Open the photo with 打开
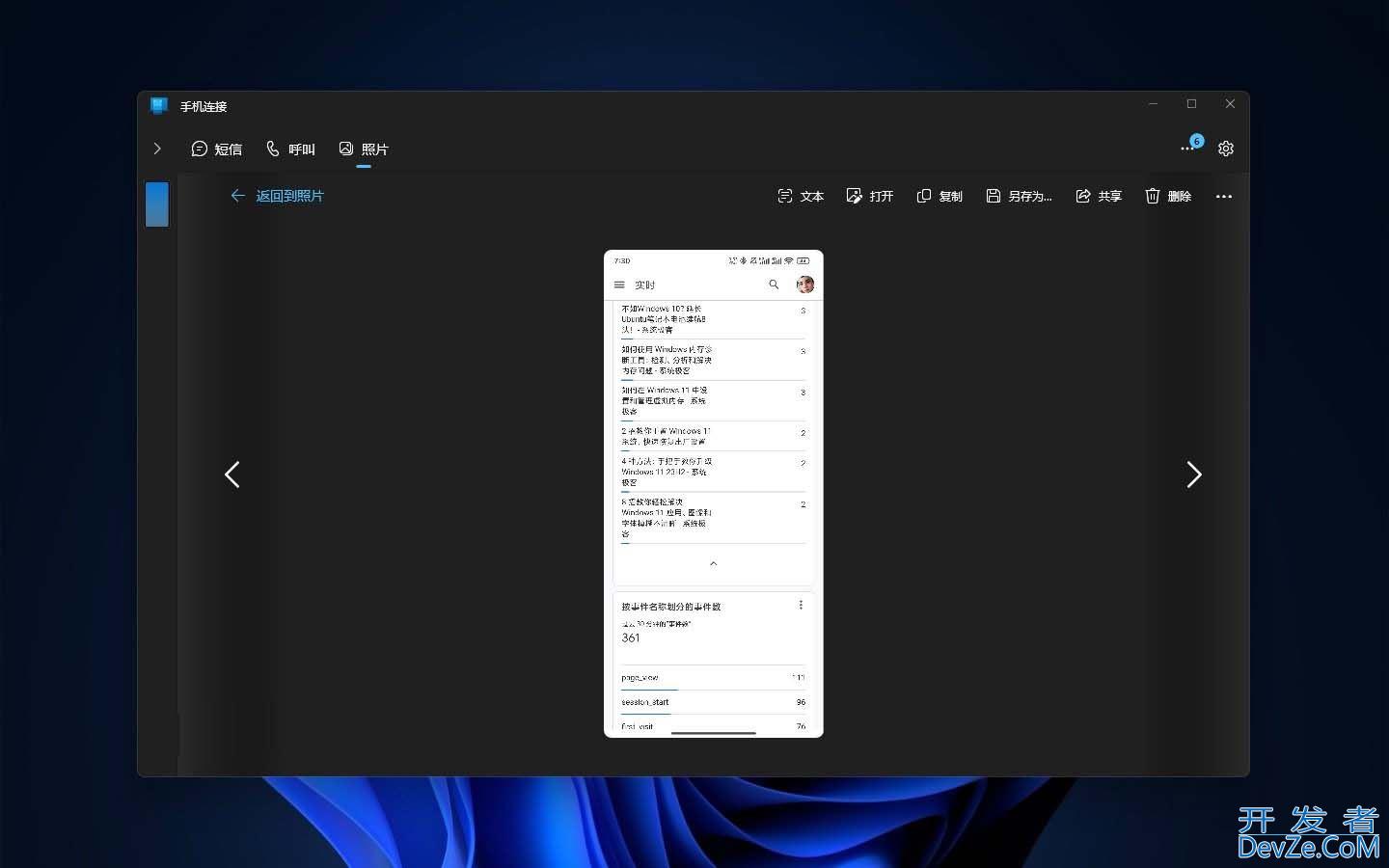 coord(869,196)
